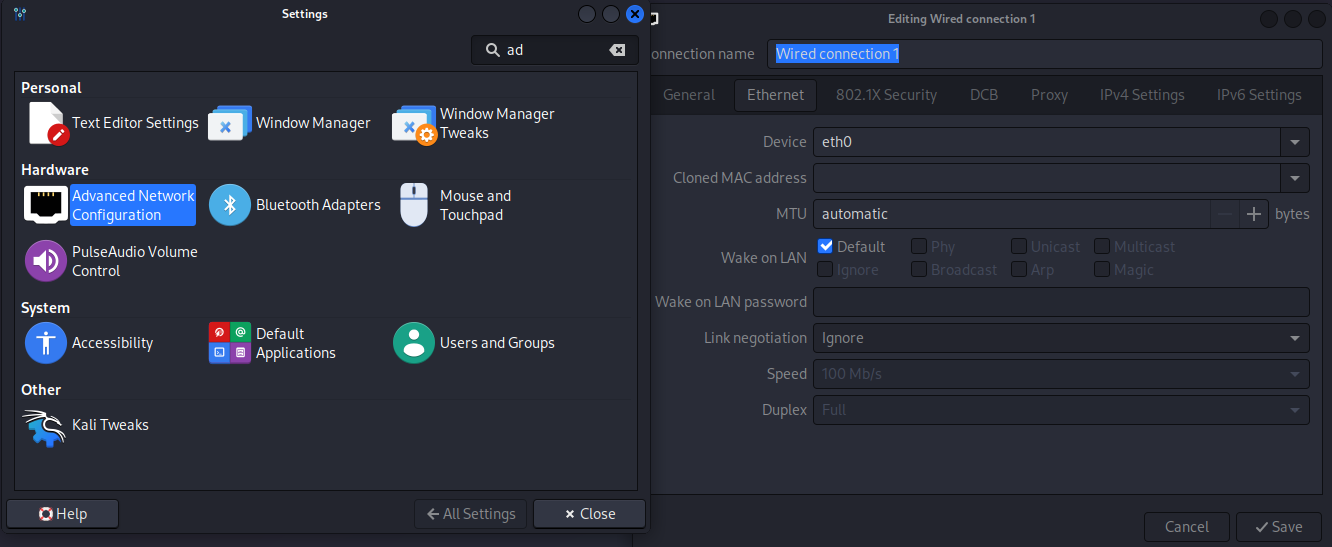The width and height of the screenshot is (1332, 547).
Task: Open the Duplex Full dropdown
Action: (x=1061, y=410)
